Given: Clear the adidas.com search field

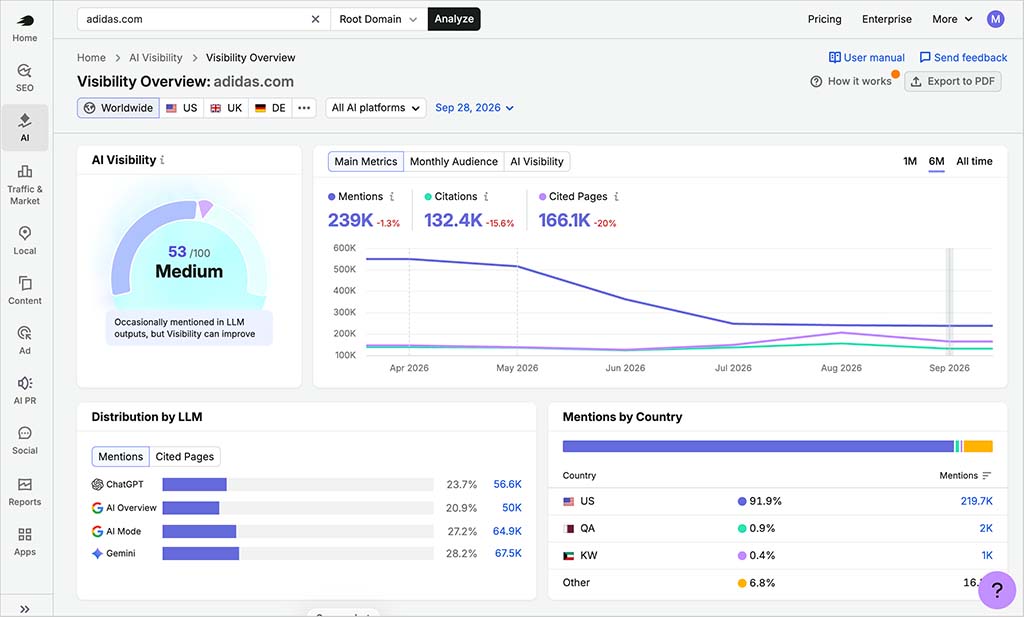Looking at the screenshot, I should tap(315, 19).
